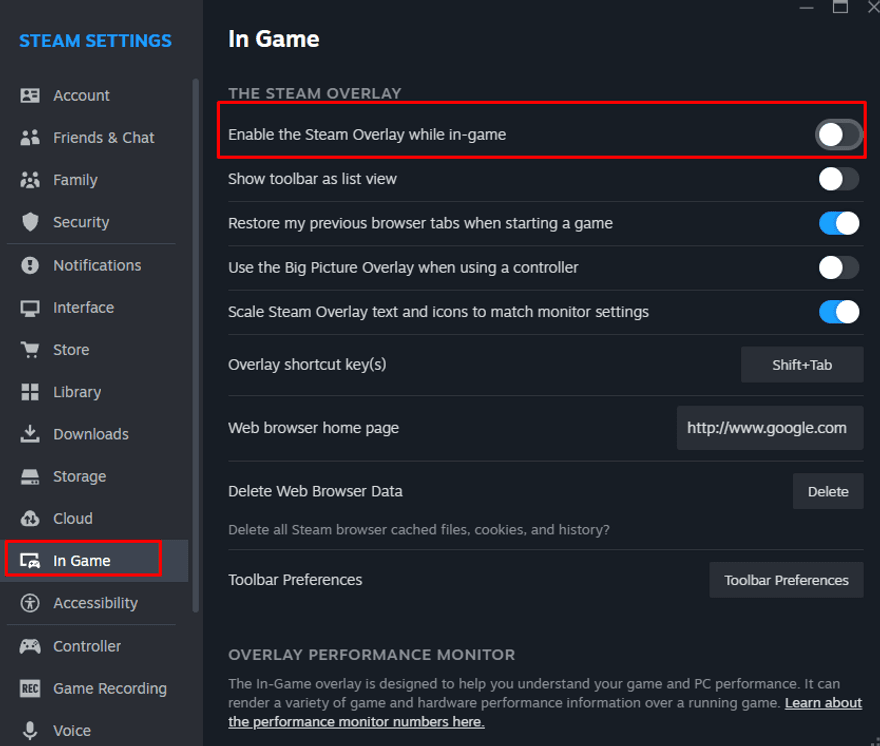880x746 pixels.
Task: Click the Notifications alert icon
Action: [x=30, y=265]
